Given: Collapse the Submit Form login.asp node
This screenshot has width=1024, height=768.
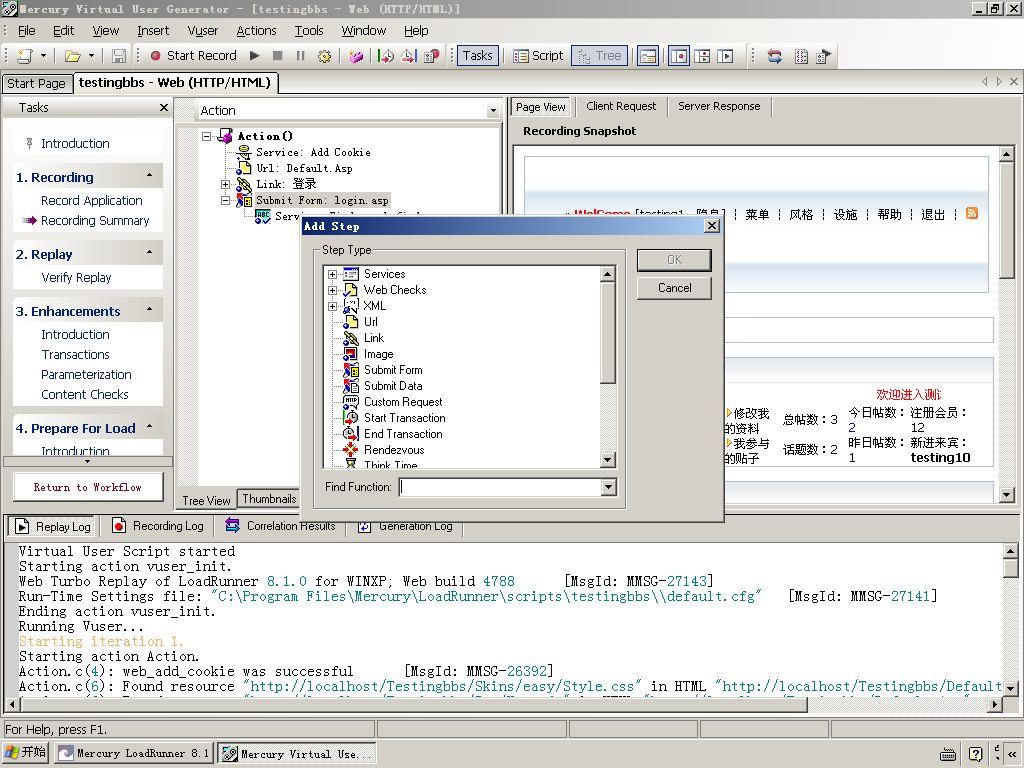Looking at the screenshot, I should tap(225, 200).
